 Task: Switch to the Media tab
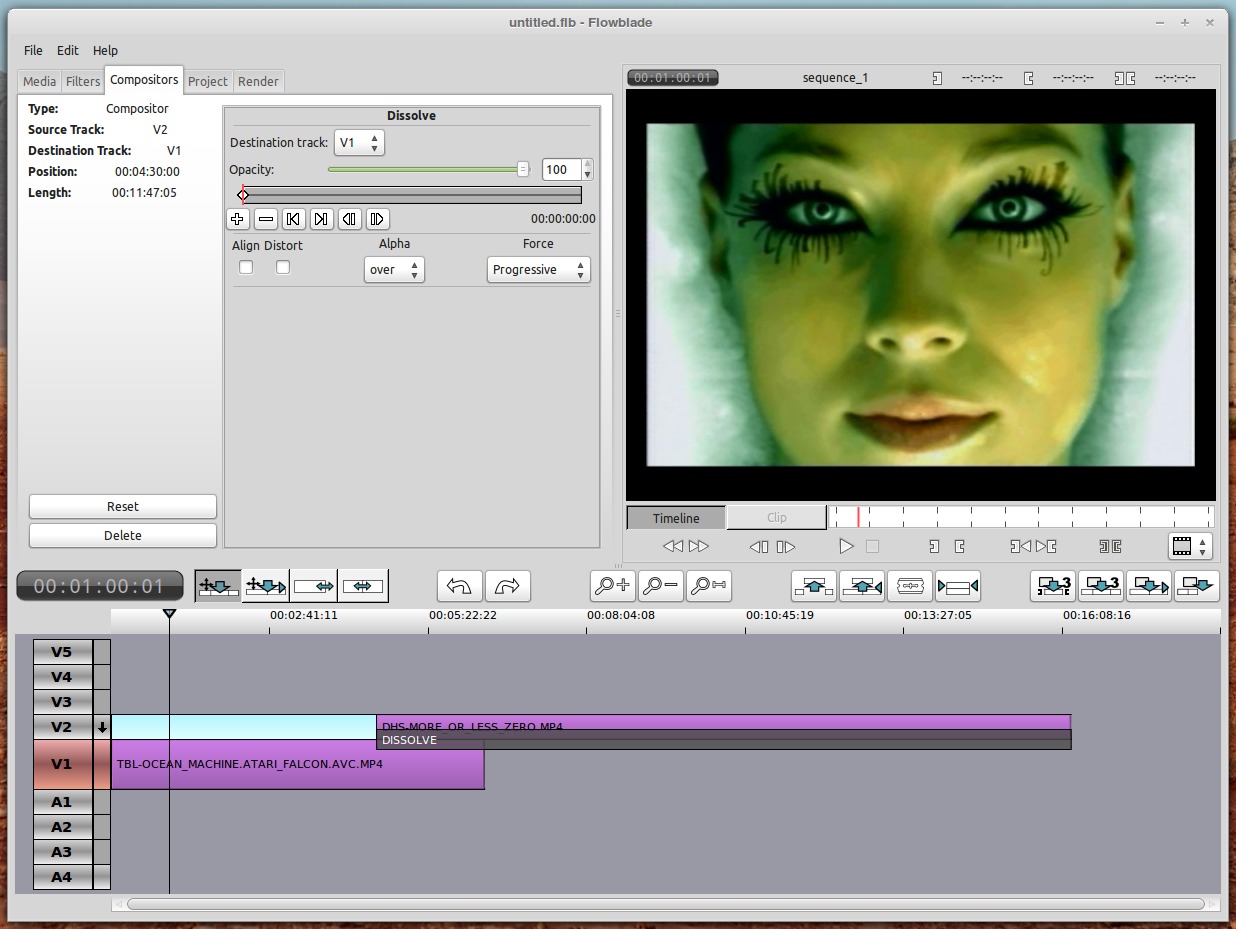pos(40,81)
